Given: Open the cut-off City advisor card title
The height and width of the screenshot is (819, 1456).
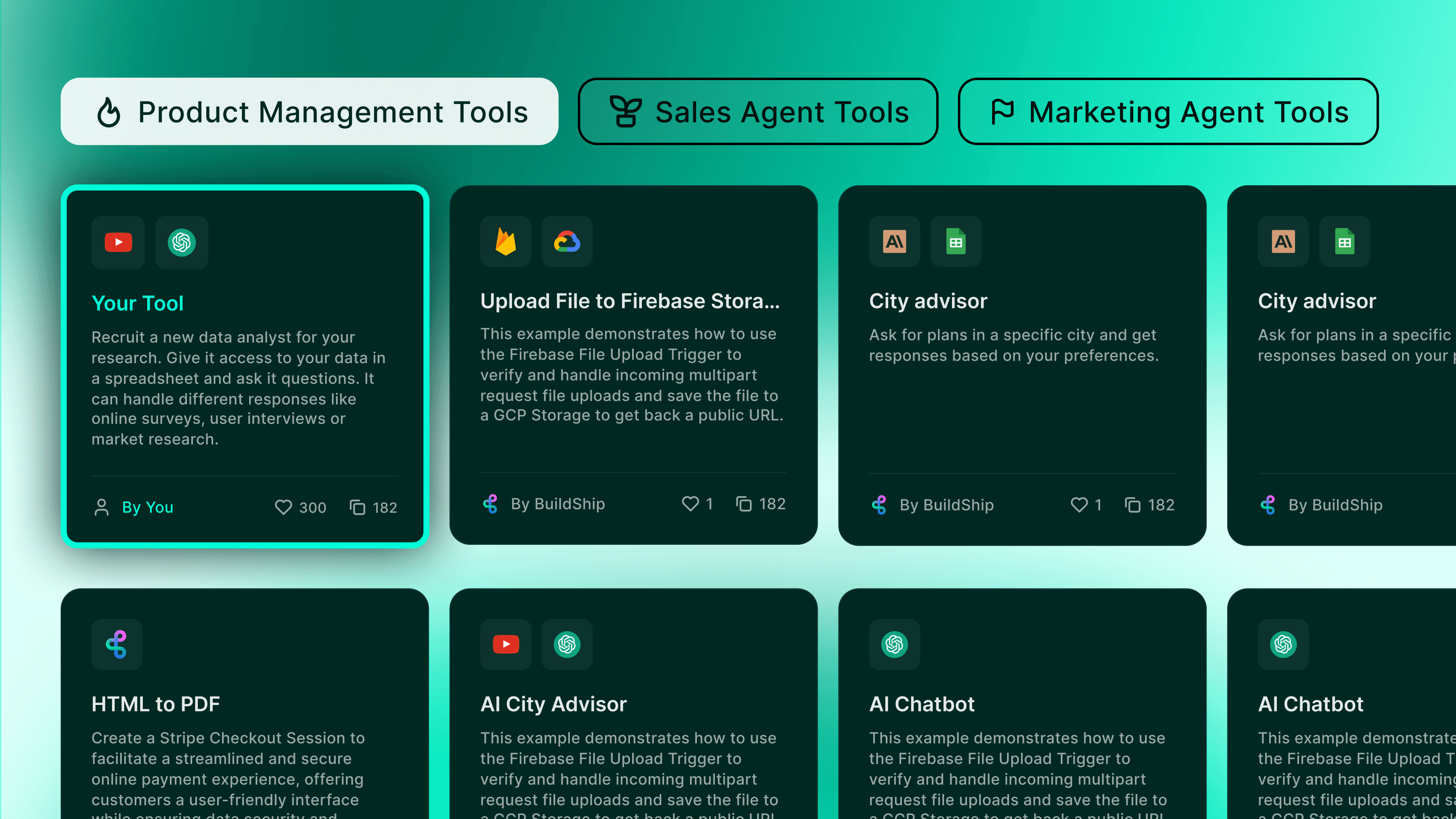Looking at the screenshot, I should click(x=1317, y=301).
